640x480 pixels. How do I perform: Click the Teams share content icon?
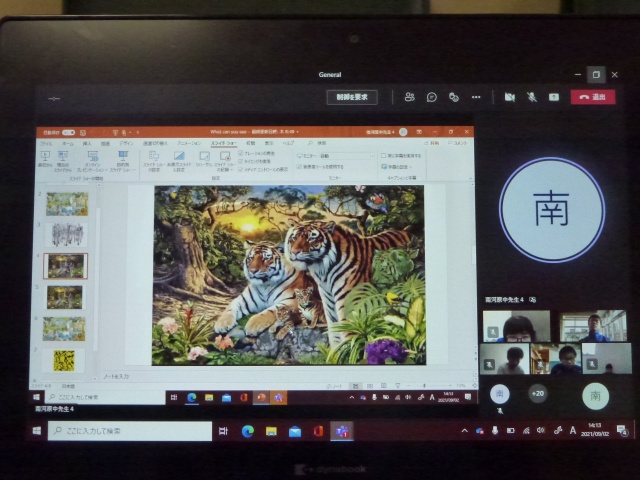(x=554, y=97)
